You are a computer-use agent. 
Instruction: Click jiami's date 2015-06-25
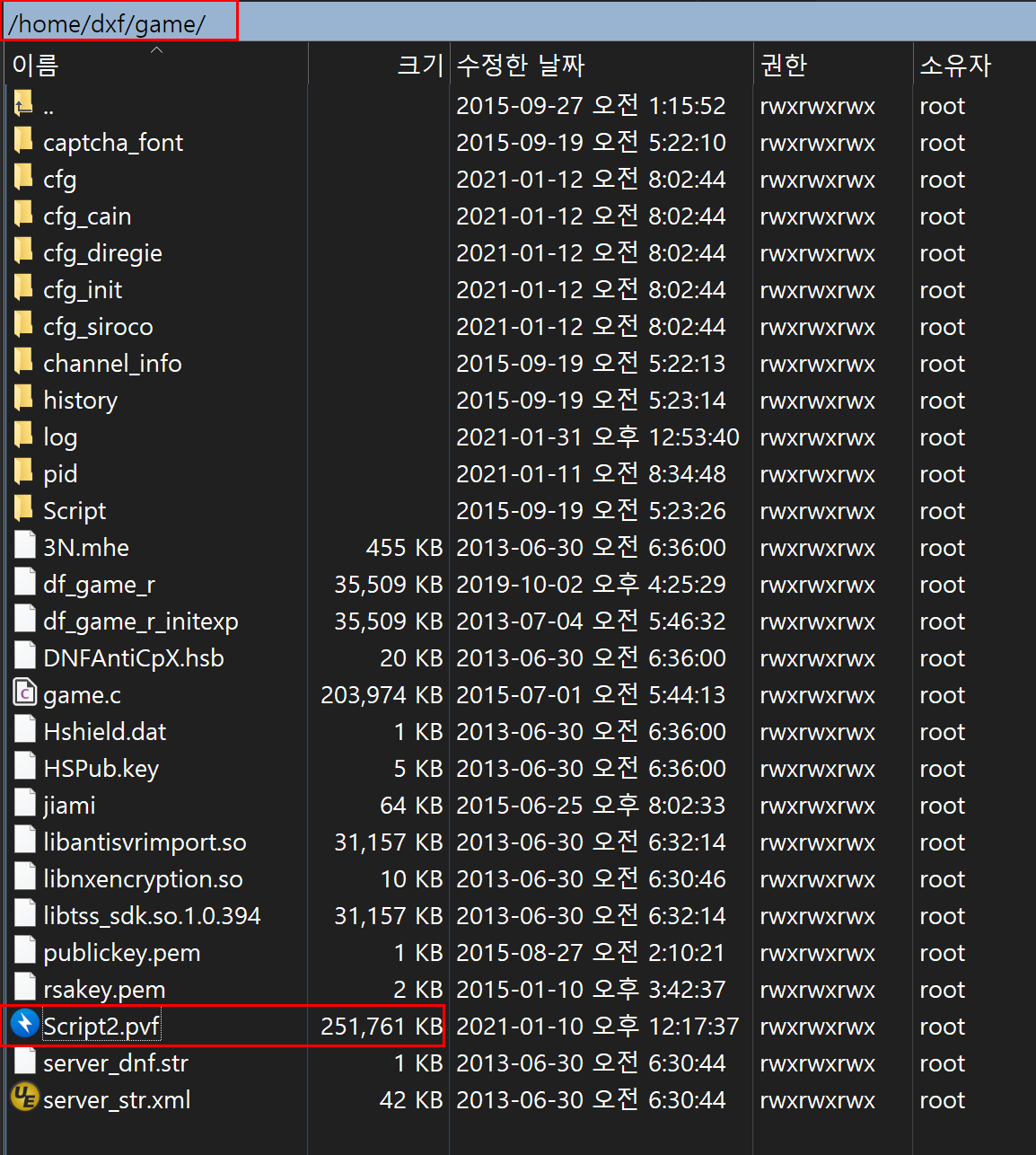coord(591,805)
